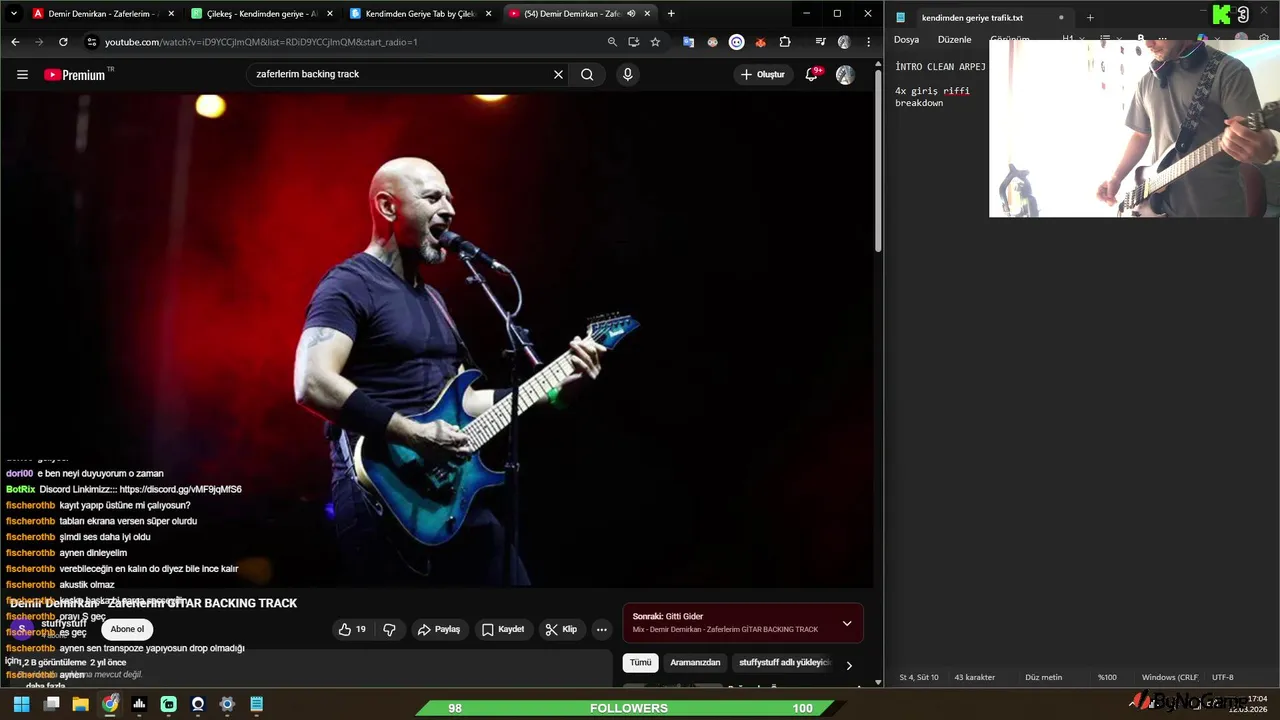Click 'Düz metin' in Notepad status bar
Viewport: 1280px width, 720px height.
[x=1043, y=677]
